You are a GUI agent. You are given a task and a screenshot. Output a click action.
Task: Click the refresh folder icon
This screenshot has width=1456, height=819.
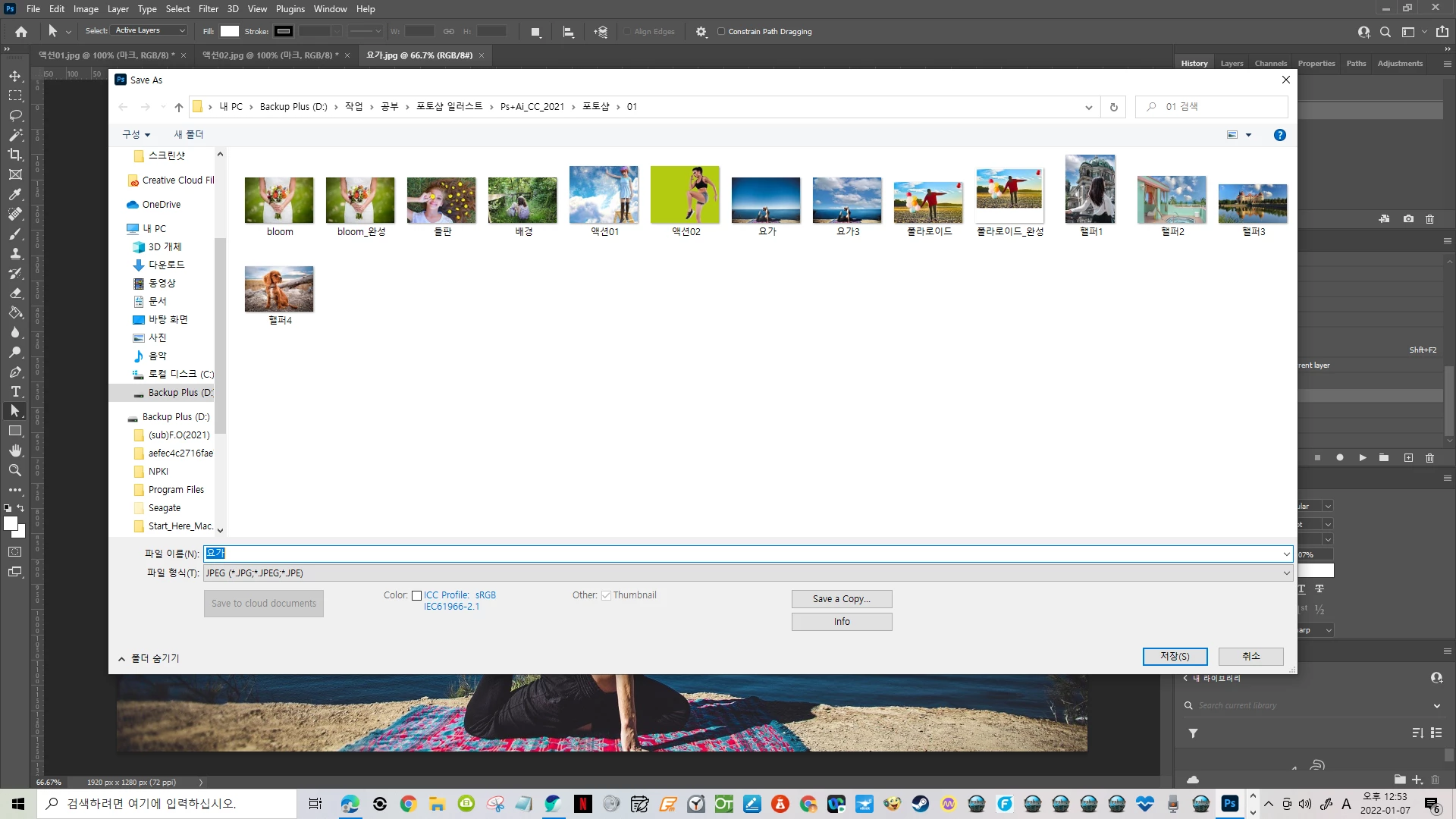[x=1113, y=107]
